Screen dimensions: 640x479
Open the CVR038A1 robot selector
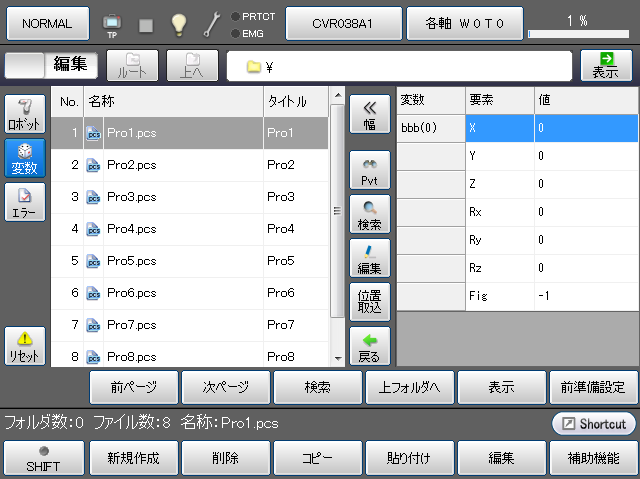[x=343, y=22]
